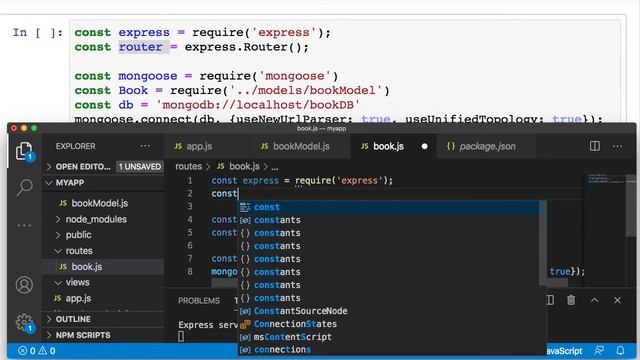The image size is (640, 360).
Task: Click the 1 UNSAVED badge
Action: [x=140, y=167]
